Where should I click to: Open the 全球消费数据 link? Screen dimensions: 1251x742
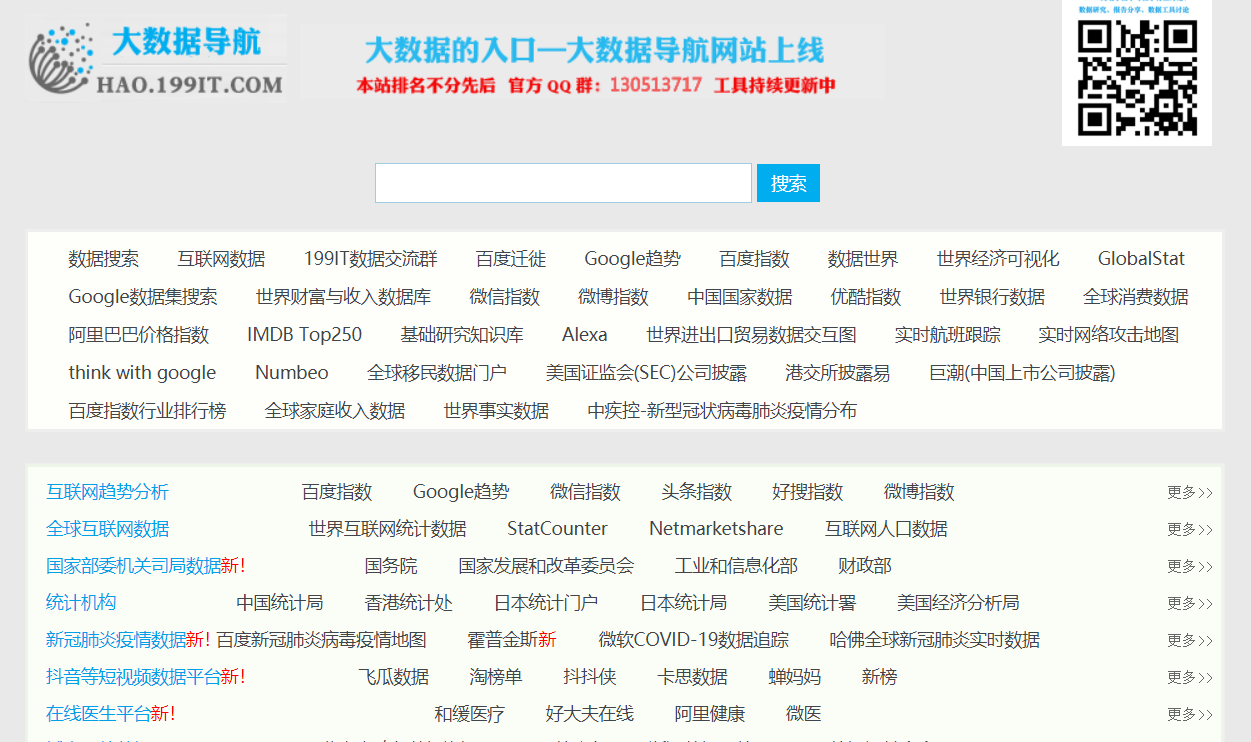(1136, 297)
